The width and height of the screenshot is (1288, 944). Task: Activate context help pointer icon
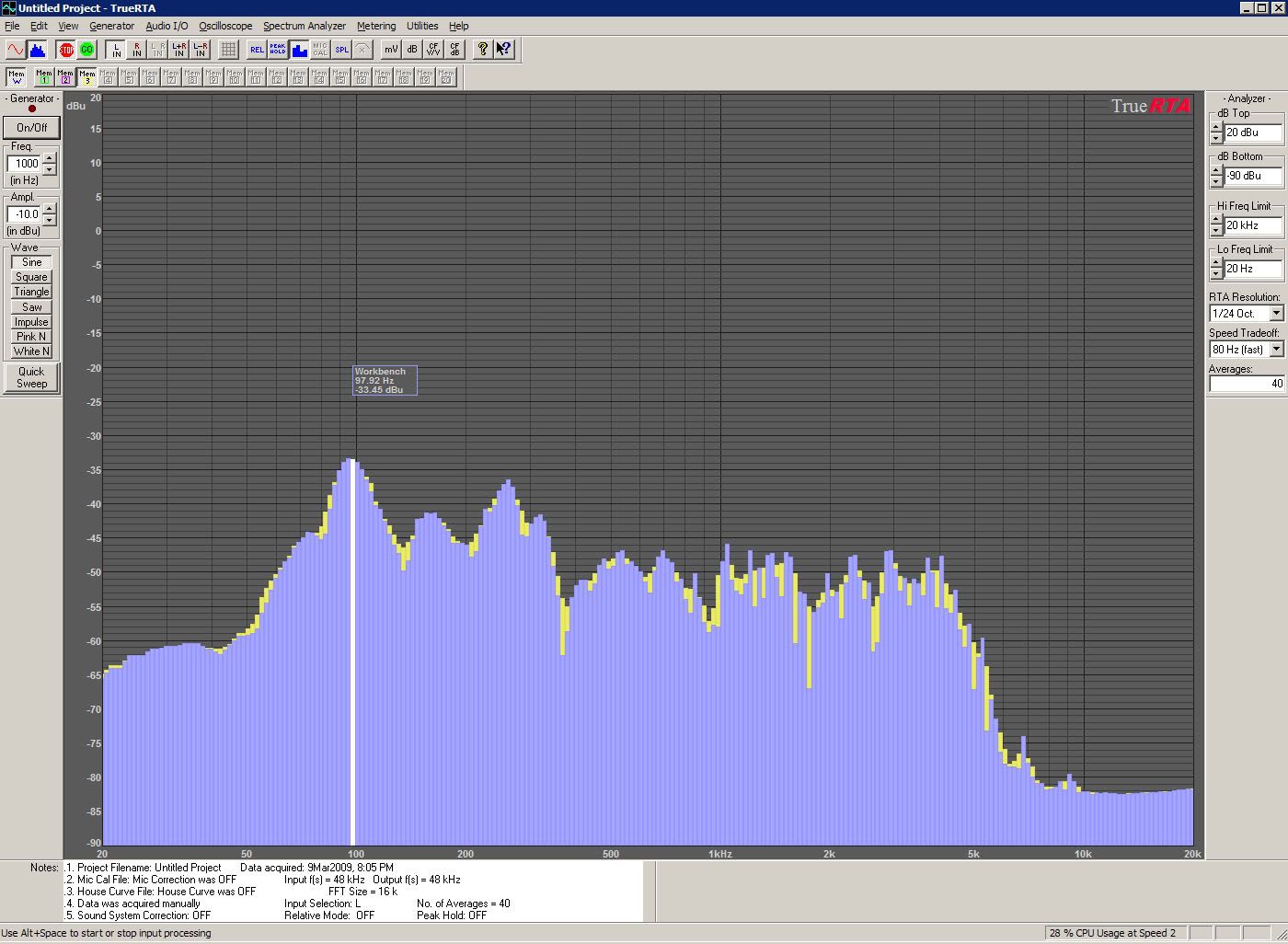click(504, 50)
